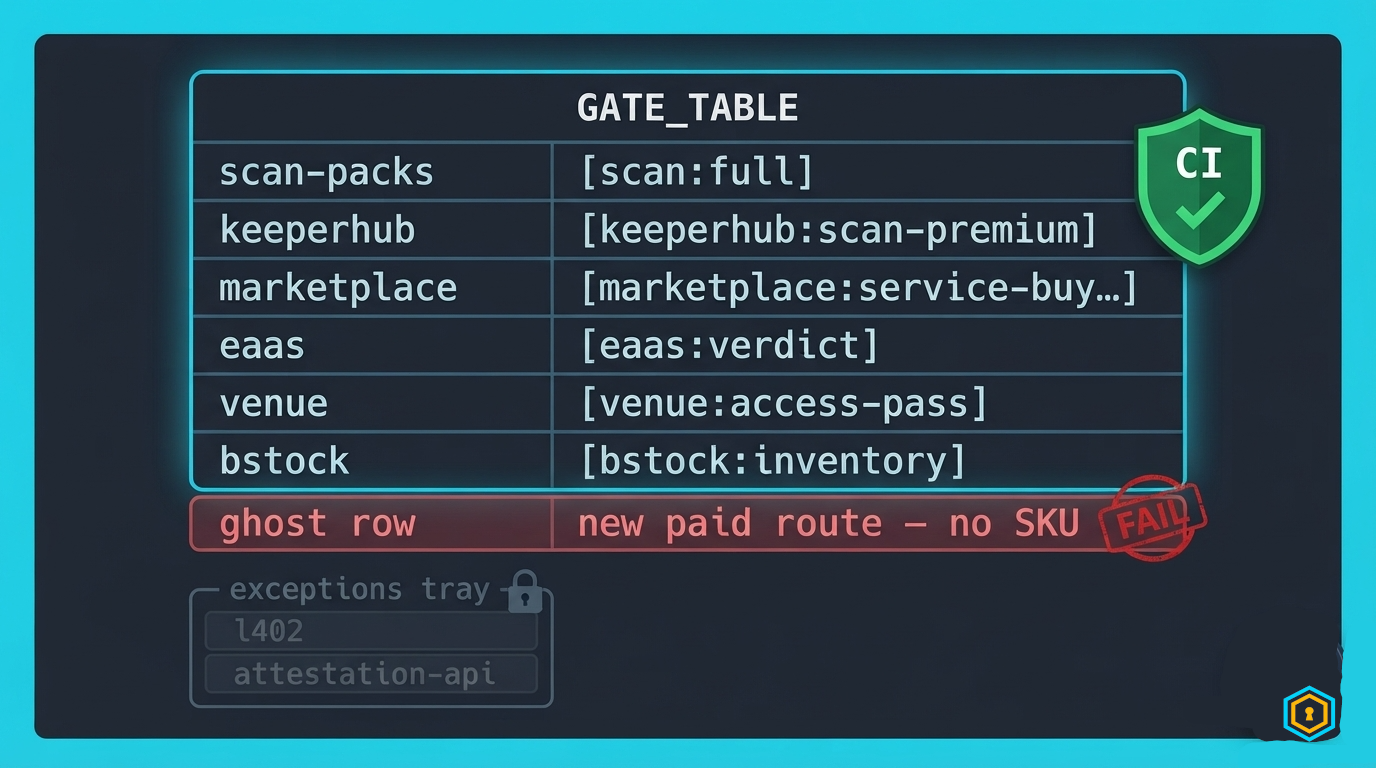
Task: Click the exceptions tray title
Action: [x=359, y=589]
